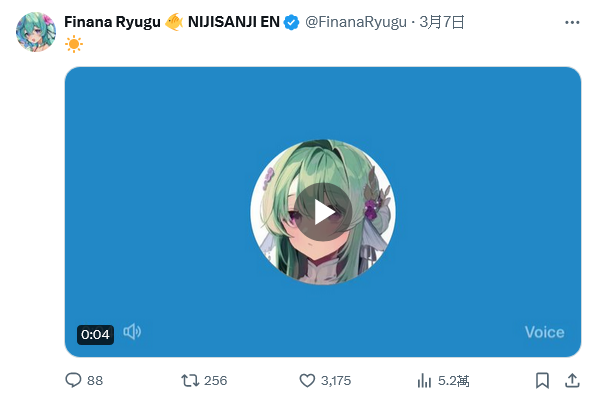The image size is (598, 402).
Task: Click the sun emoji in tweet text
Action: pyautogui.click(x=74, y=44)
